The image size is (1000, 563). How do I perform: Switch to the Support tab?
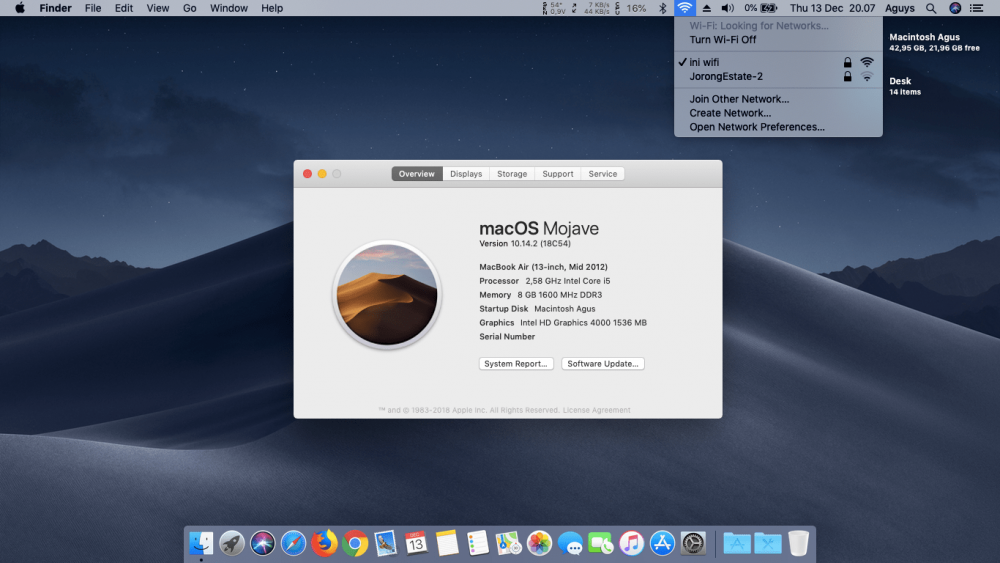click(558, 173)
